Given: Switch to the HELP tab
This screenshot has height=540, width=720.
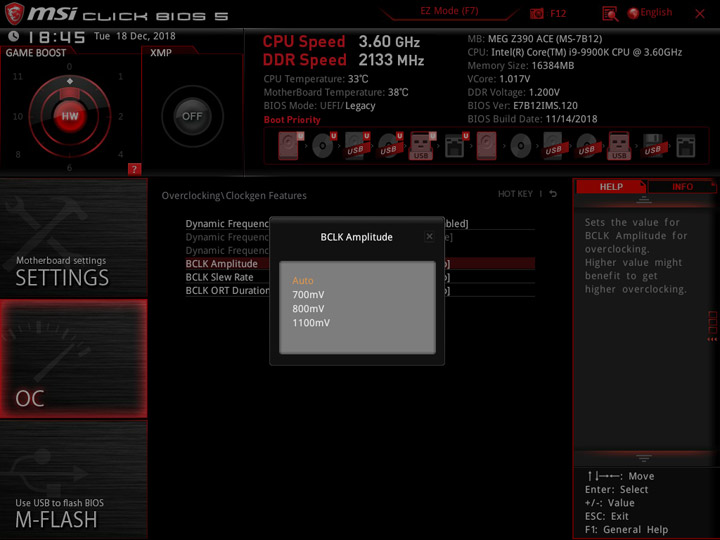Looking at the screenshot, I should point(611,187).
